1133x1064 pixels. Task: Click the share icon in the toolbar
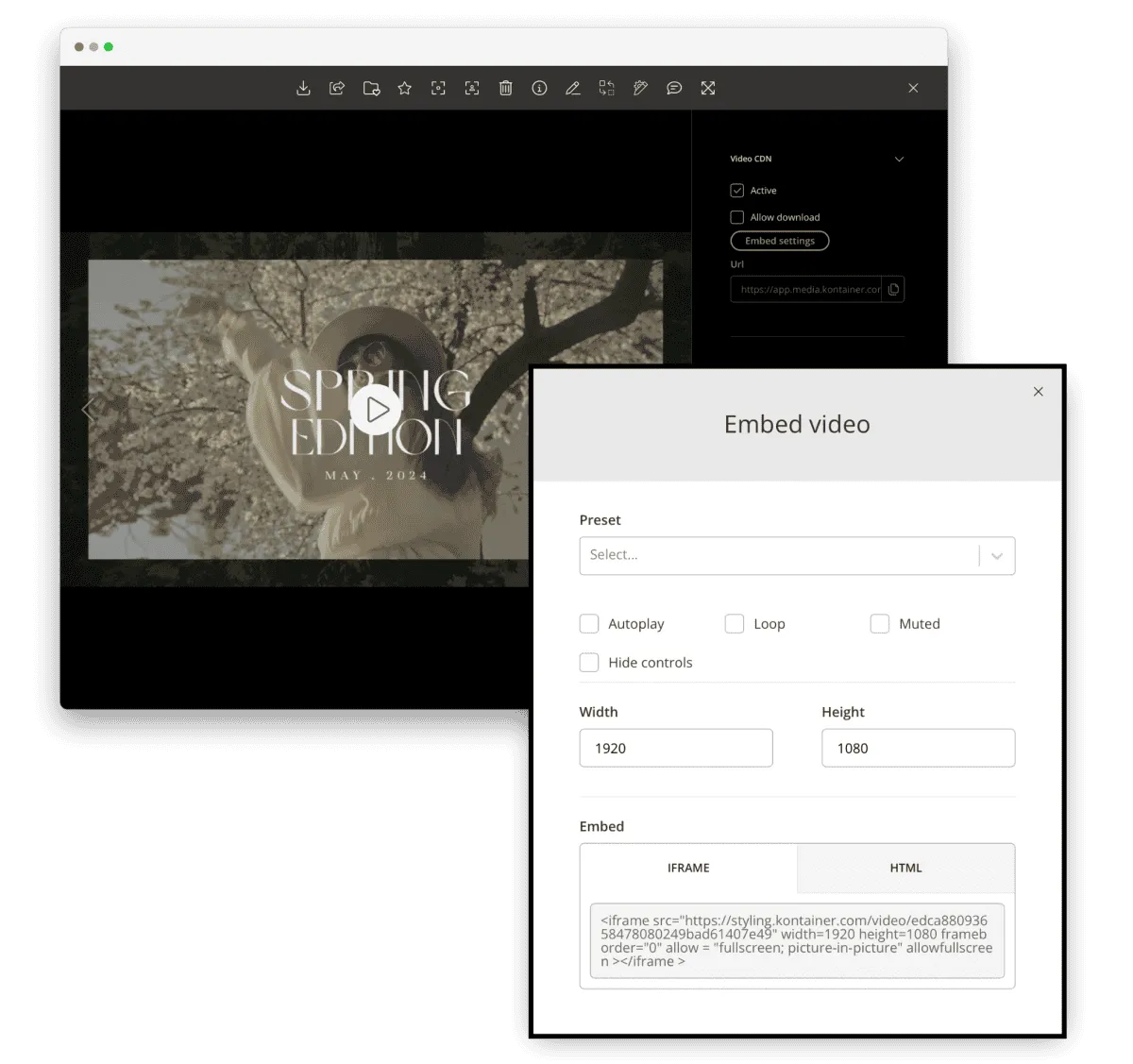click(337, 88)
